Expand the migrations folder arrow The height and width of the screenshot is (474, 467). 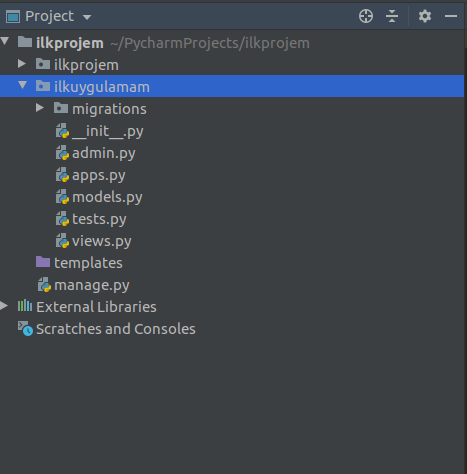pyautogui.click(x=40, y=107)
